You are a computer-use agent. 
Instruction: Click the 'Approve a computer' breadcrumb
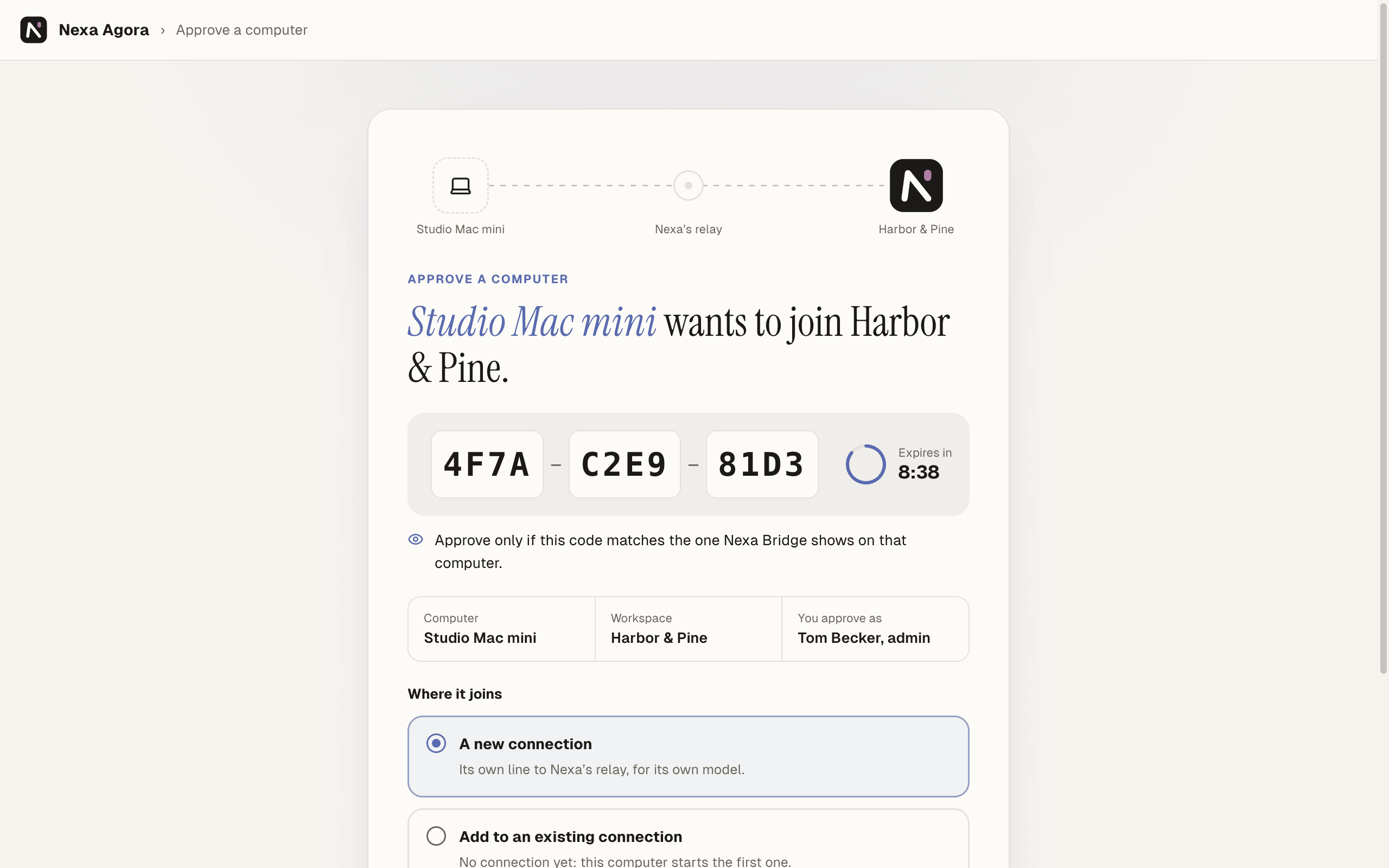coord(241,30)
